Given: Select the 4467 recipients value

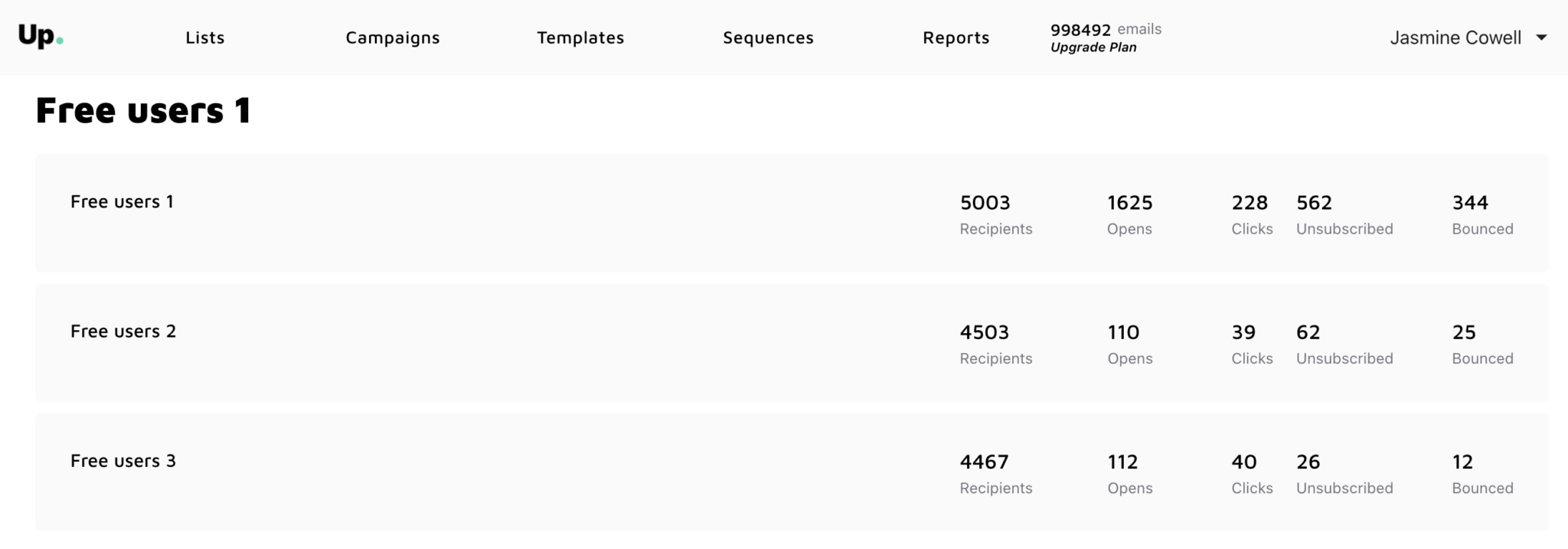Looking at the screenshot, I should (x=985, y=462).
